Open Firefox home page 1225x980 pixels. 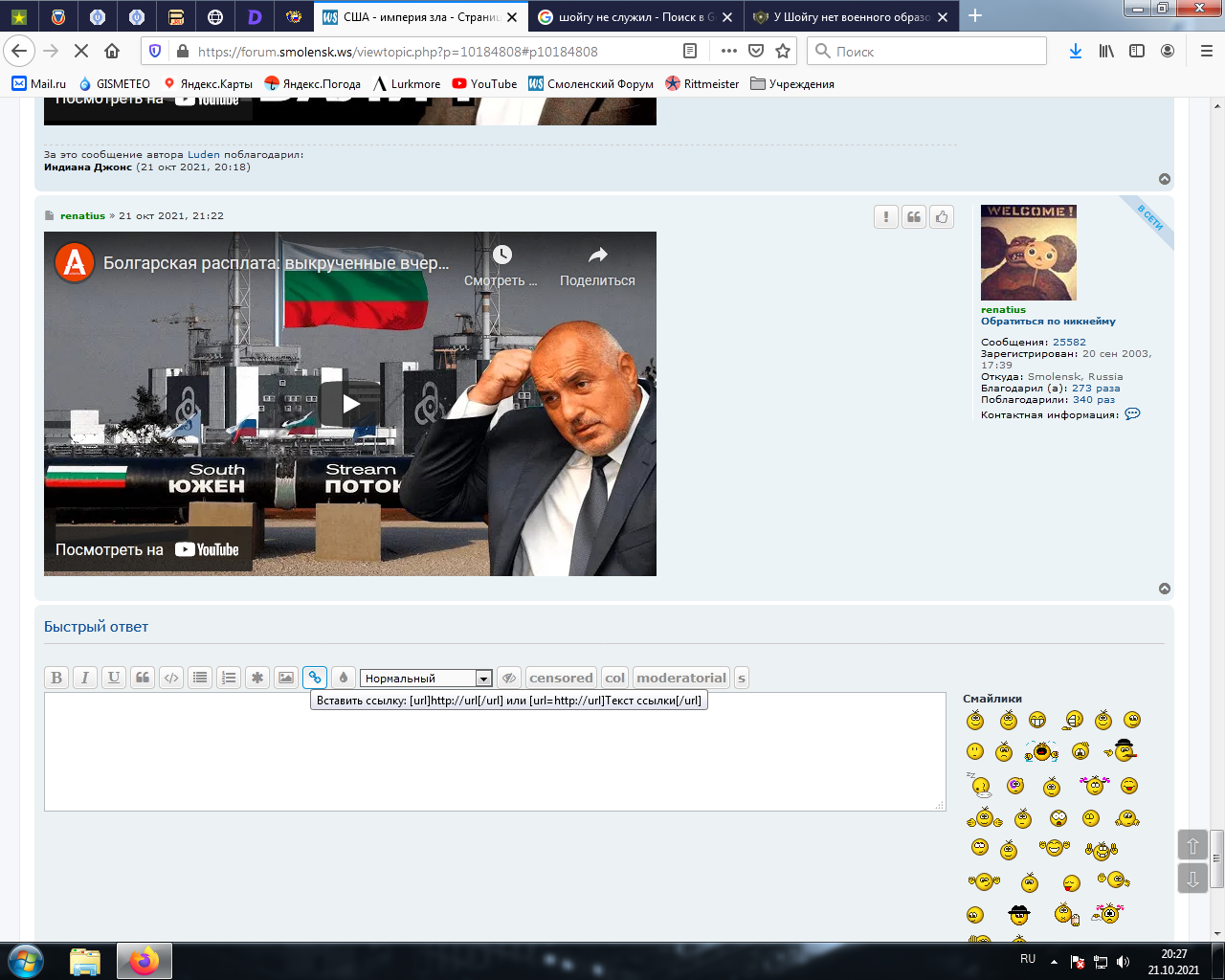[112, 51]
